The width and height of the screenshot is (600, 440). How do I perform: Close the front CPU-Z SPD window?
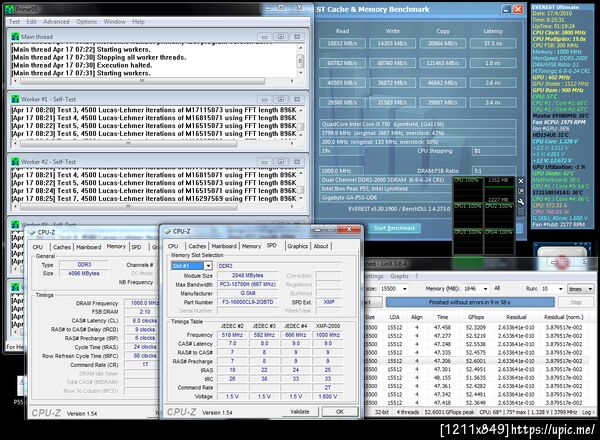click(349, 229)
